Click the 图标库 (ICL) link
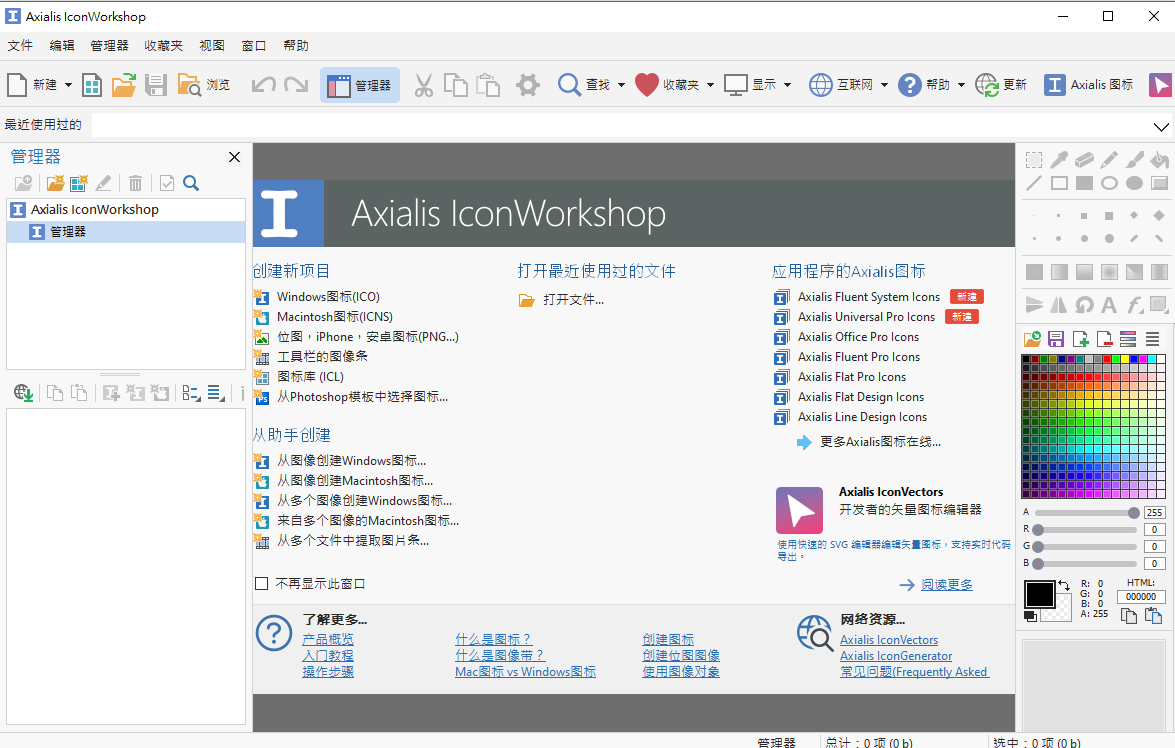 [310, 377]
